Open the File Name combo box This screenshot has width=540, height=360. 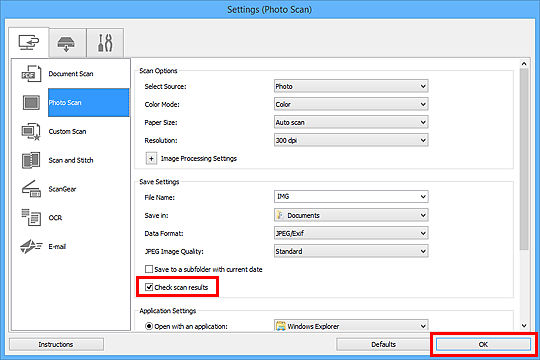(351, 197)
